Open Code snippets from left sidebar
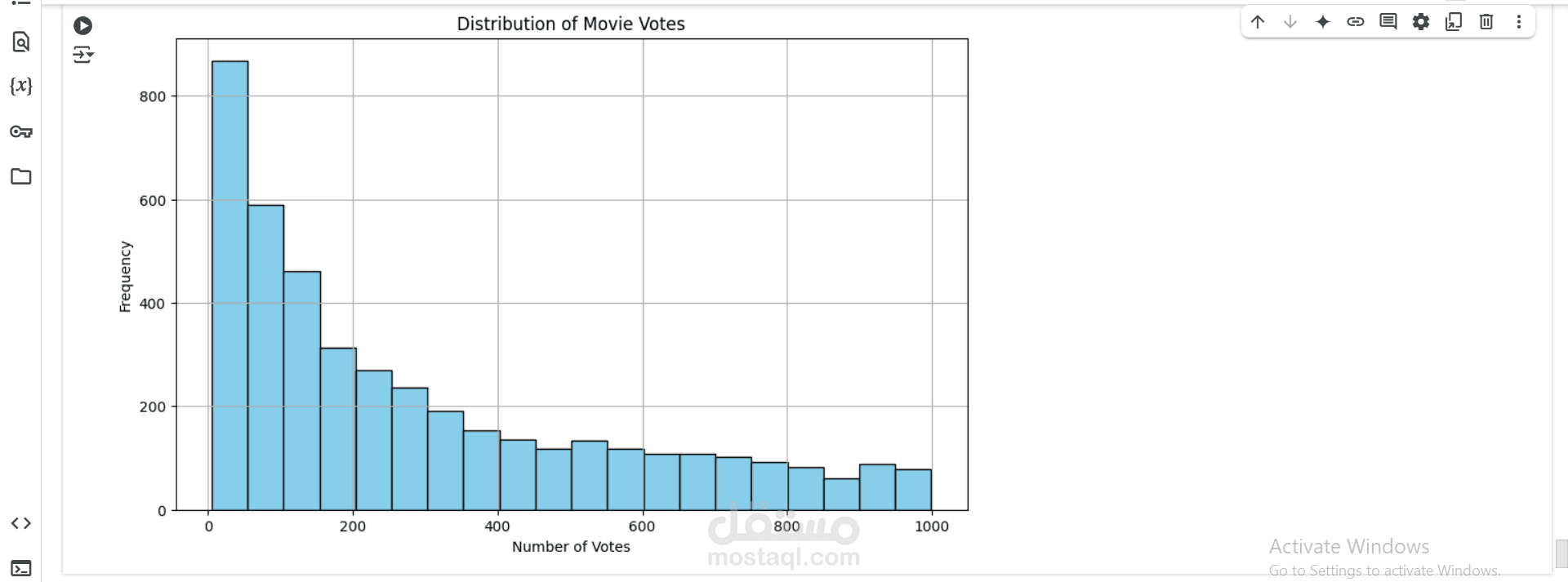The width and height of the screenshot is (1568, 582). (x=21, y=523)
